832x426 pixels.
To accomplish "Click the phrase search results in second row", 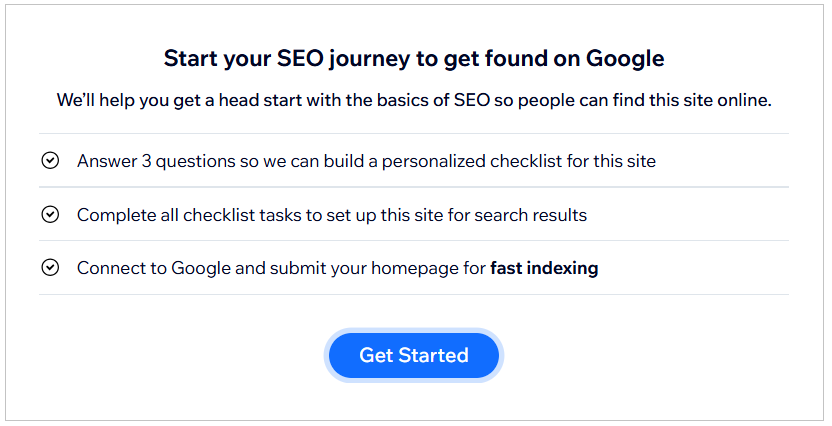I will pyautogui.click(x=538, y=214).
